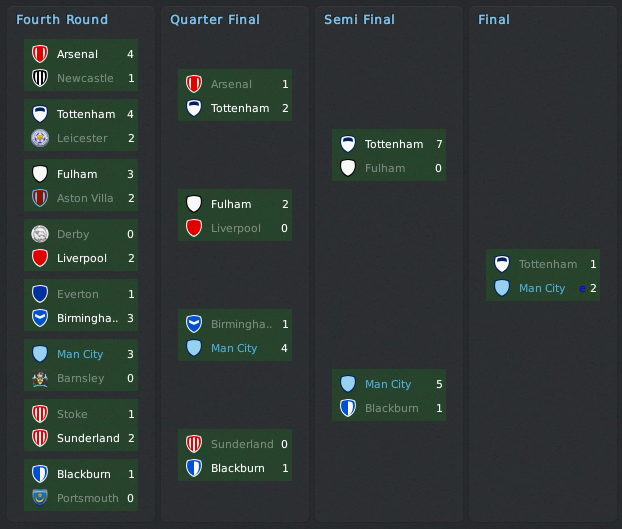Click the blue marker beside Man City's final score
Screen dimensions: 622x529
[582, 289]
